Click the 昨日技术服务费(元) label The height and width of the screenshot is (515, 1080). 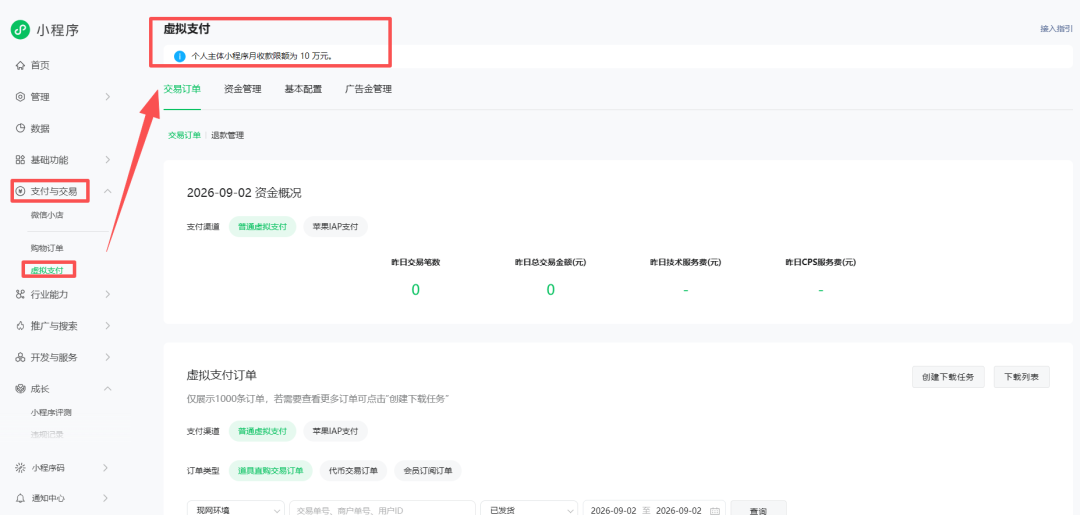click(685, 262)
